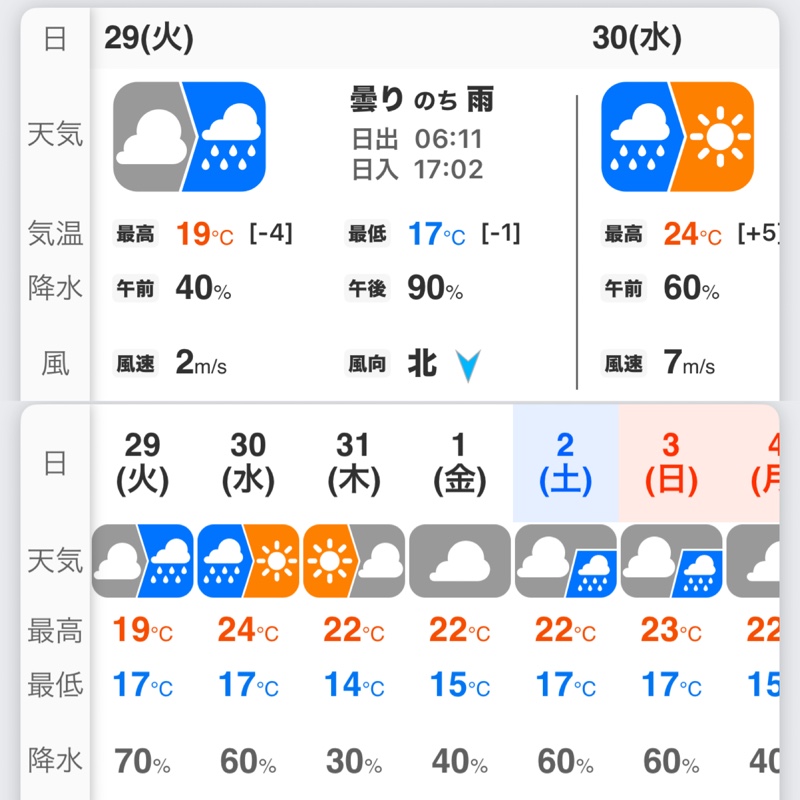Tap the 最高 19°C temperature for today
Viewport: 800px width, 800px height.
(x=204, y=234)
